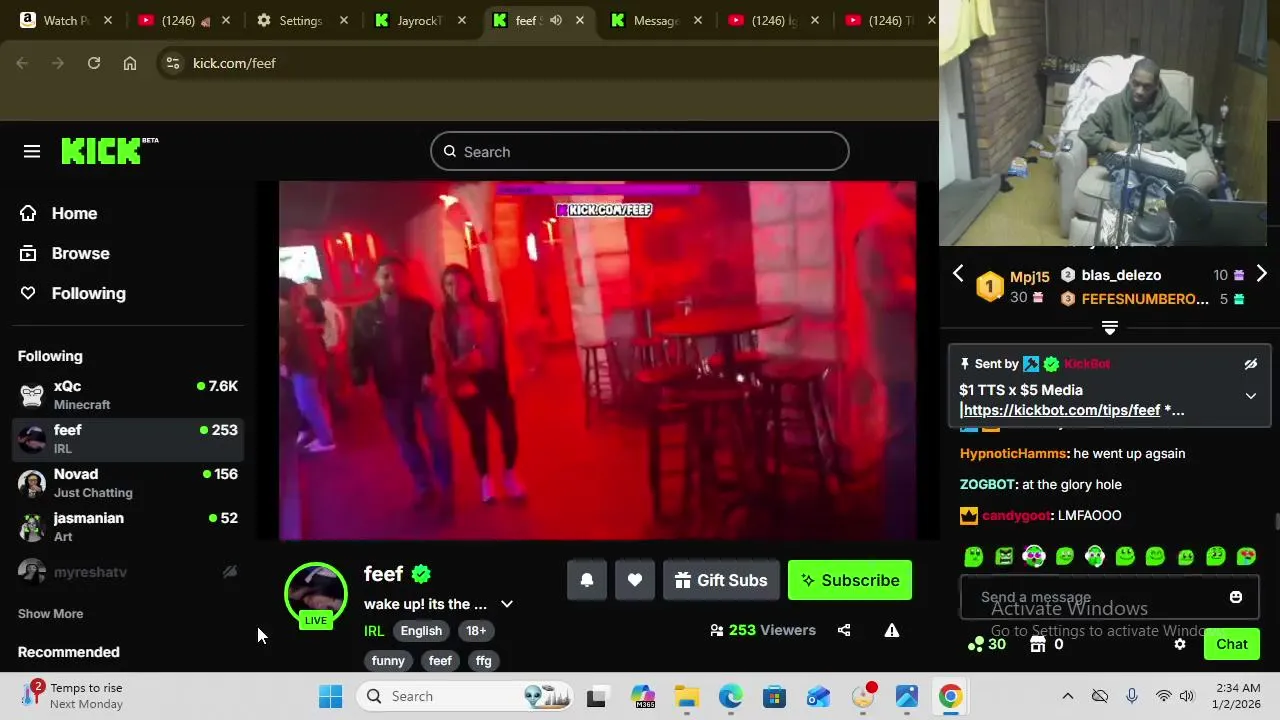This screenshot has width=1280, height=720.
Task: Click the viewers count icon
Action: coord(717,630)
